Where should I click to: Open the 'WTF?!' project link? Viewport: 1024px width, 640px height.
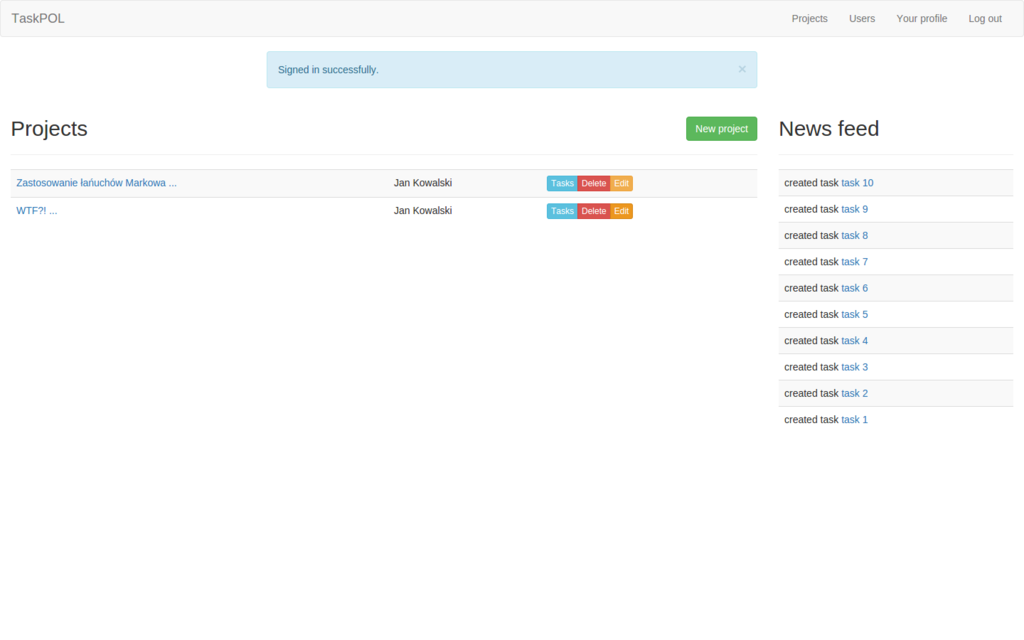36,211
